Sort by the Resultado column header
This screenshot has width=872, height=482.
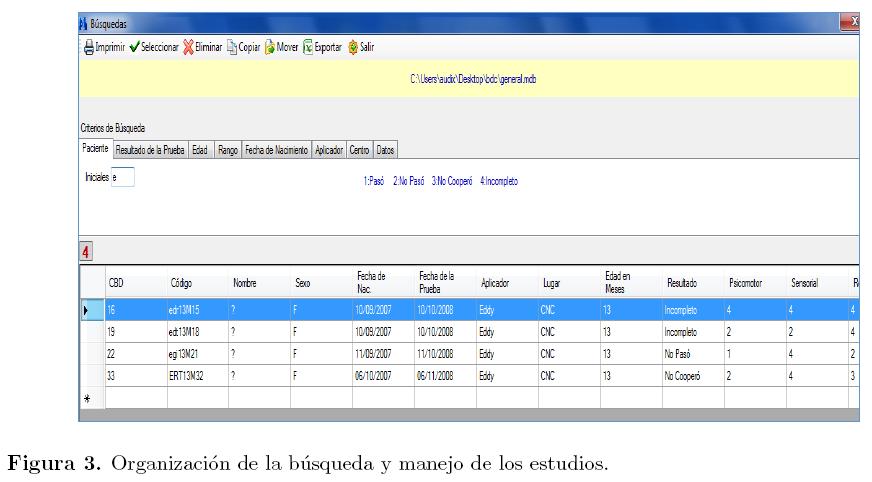[682, 284]
